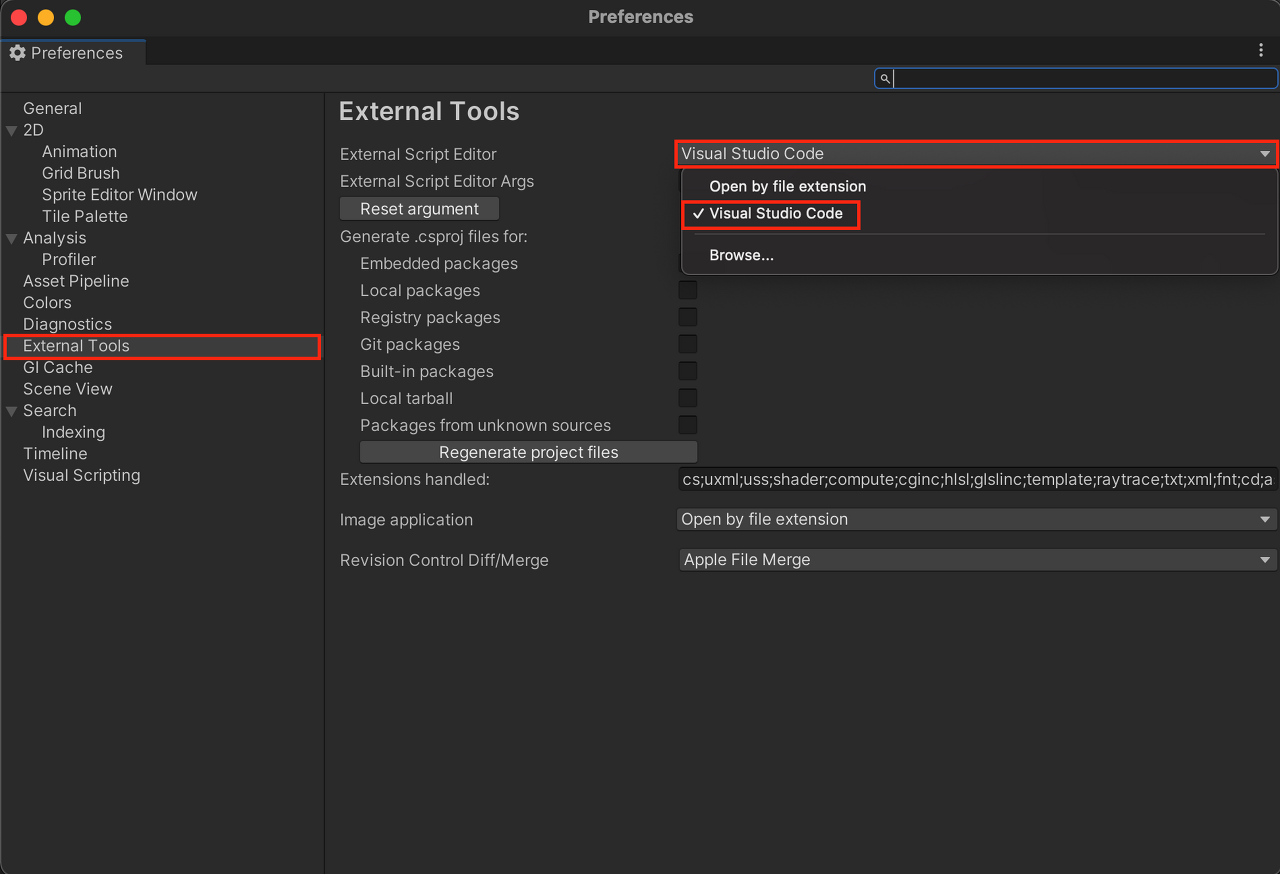The image size is (1280, 874).
Task: Click the yellow minimize window button
Action: point(46,17)
